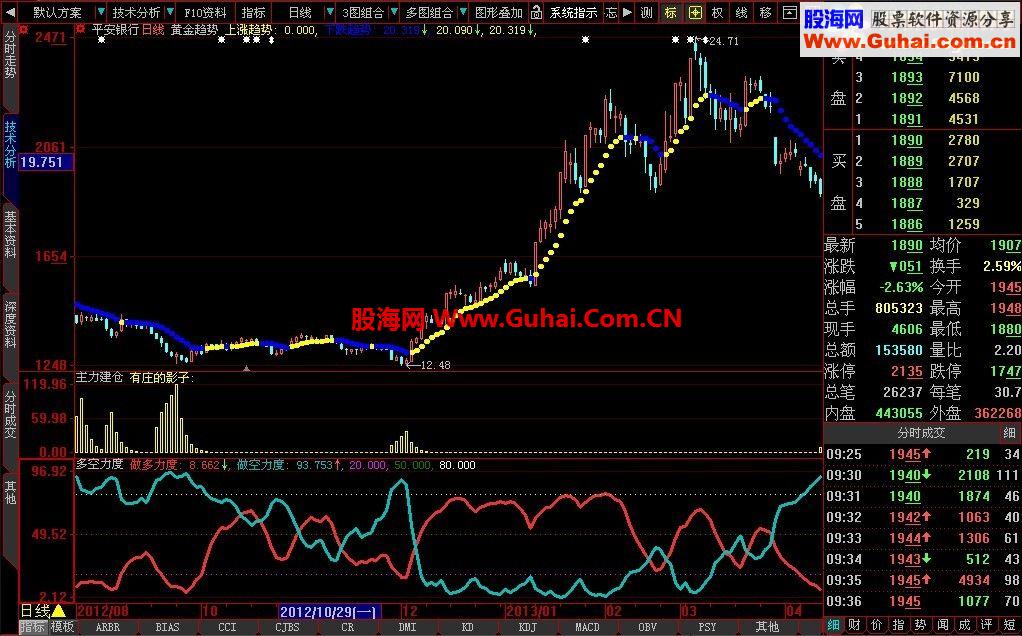
Task: Click the red gear icon above 分时走势
Action: [23, 29]
